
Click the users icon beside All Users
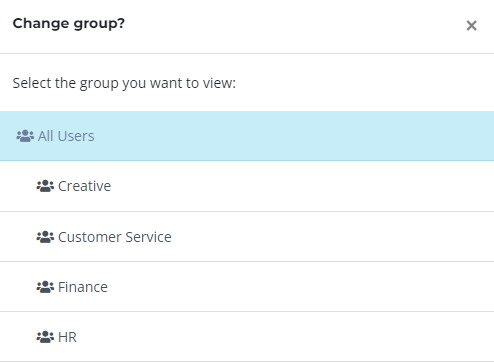[25, 136]
